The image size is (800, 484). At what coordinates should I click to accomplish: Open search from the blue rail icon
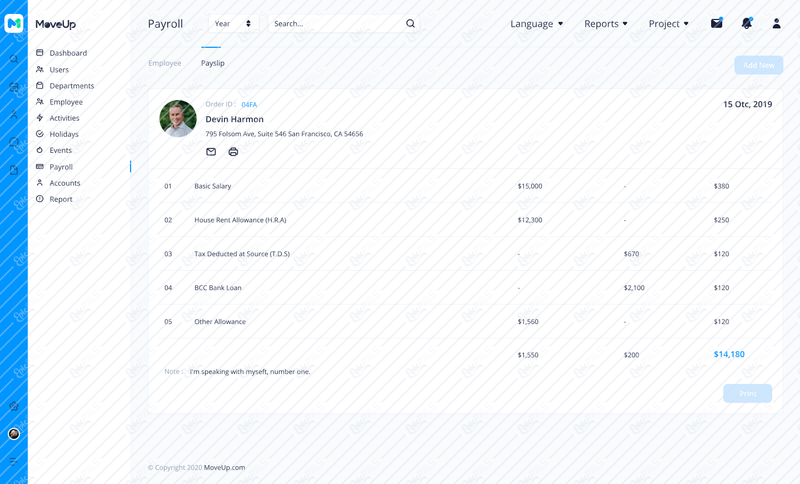(14, 59)
